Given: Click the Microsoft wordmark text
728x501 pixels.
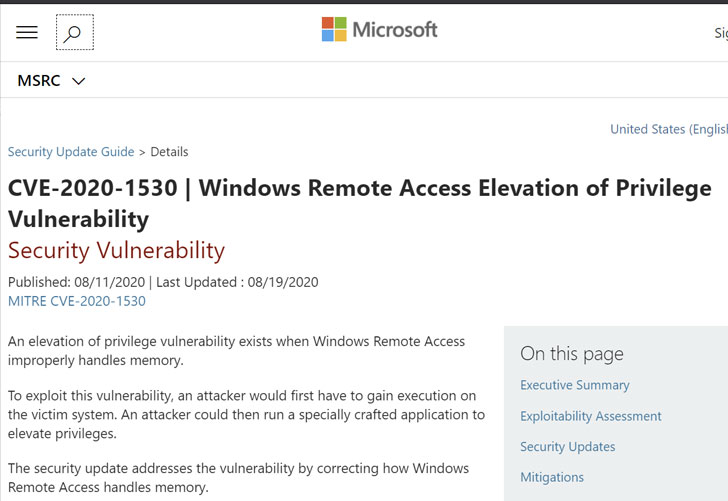Looking at the screenshot, I should [x=395, y=30].
